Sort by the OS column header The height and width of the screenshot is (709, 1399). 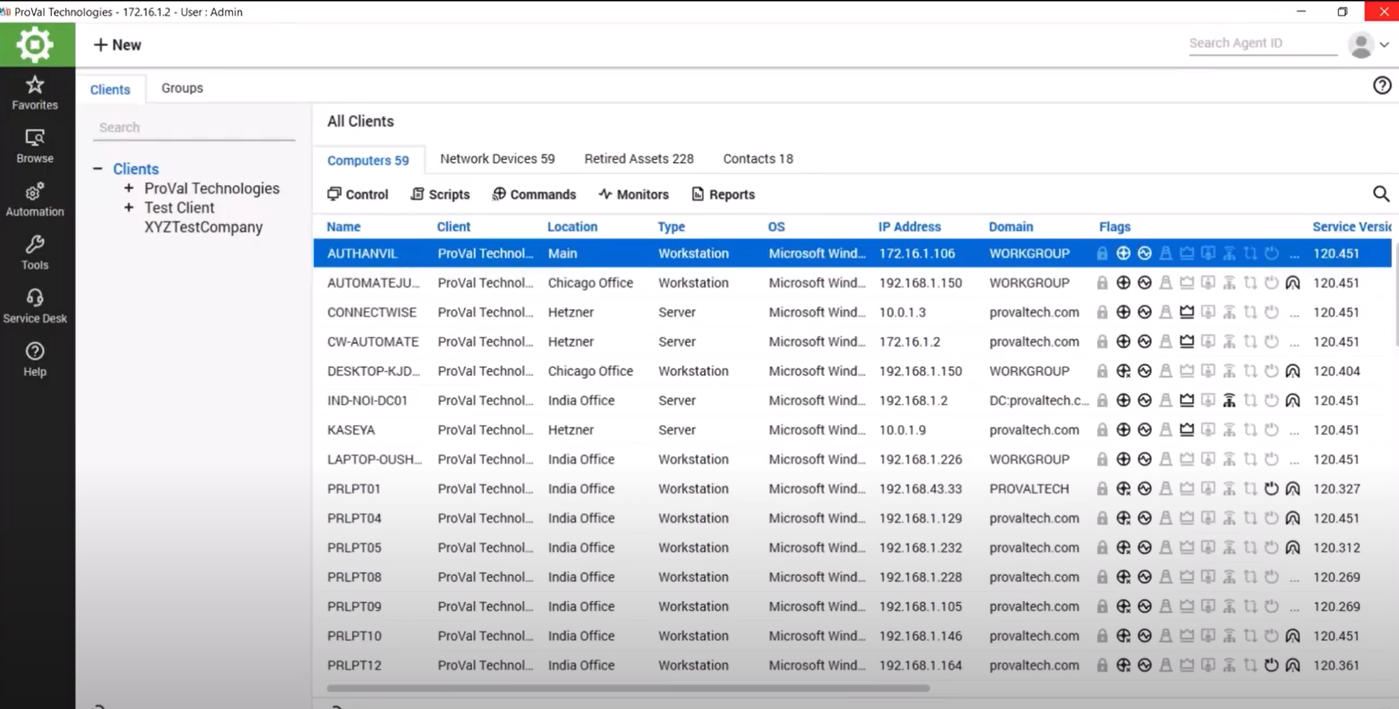(x=776, y=227)
